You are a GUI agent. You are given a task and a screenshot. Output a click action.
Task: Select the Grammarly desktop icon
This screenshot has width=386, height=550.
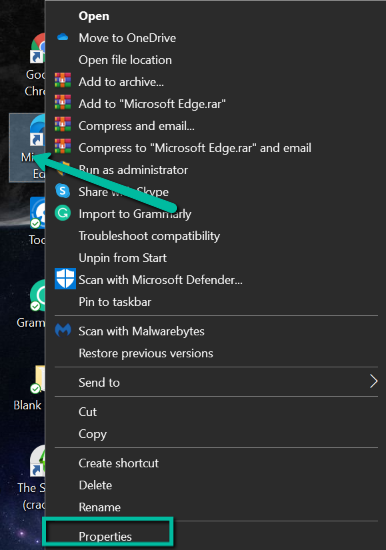32,304
